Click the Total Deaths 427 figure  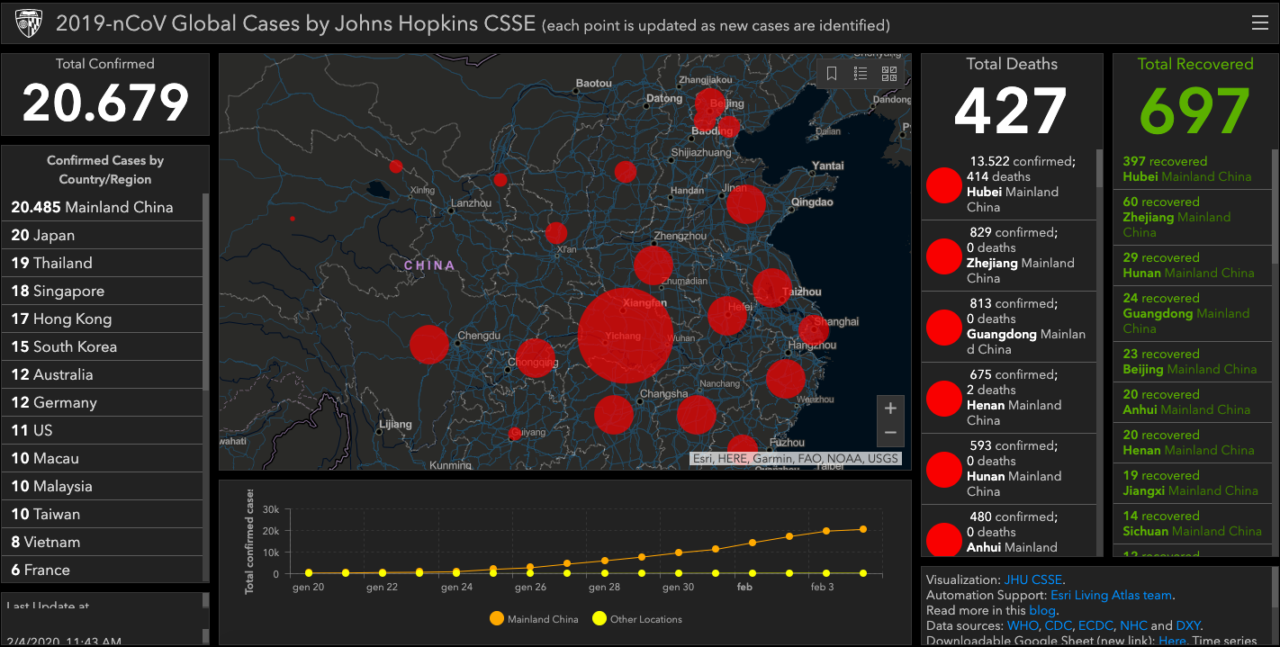click(x=1011, y=109)
